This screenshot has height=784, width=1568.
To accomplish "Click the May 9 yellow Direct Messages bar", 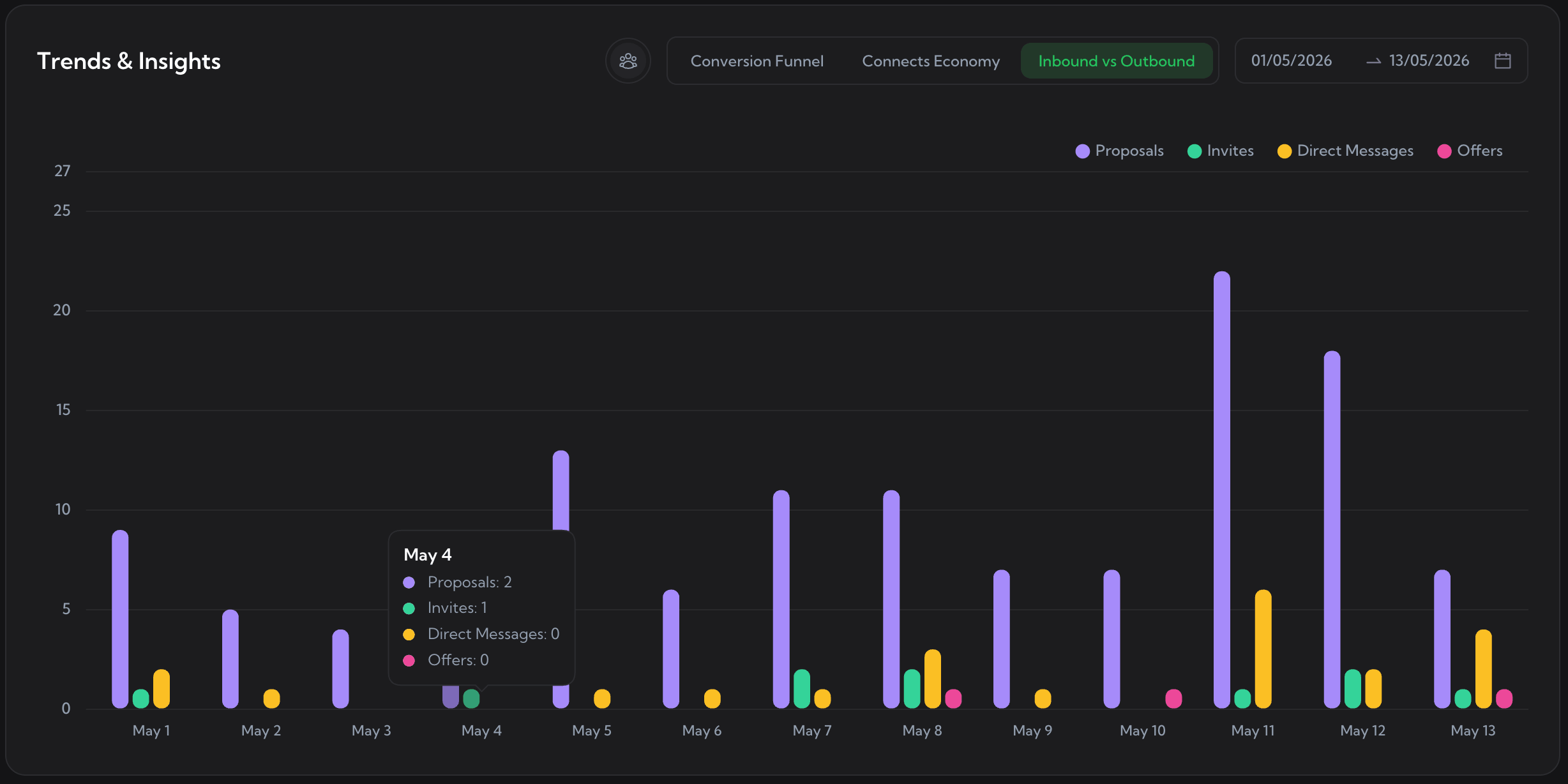I will (x=1043, y=698).
